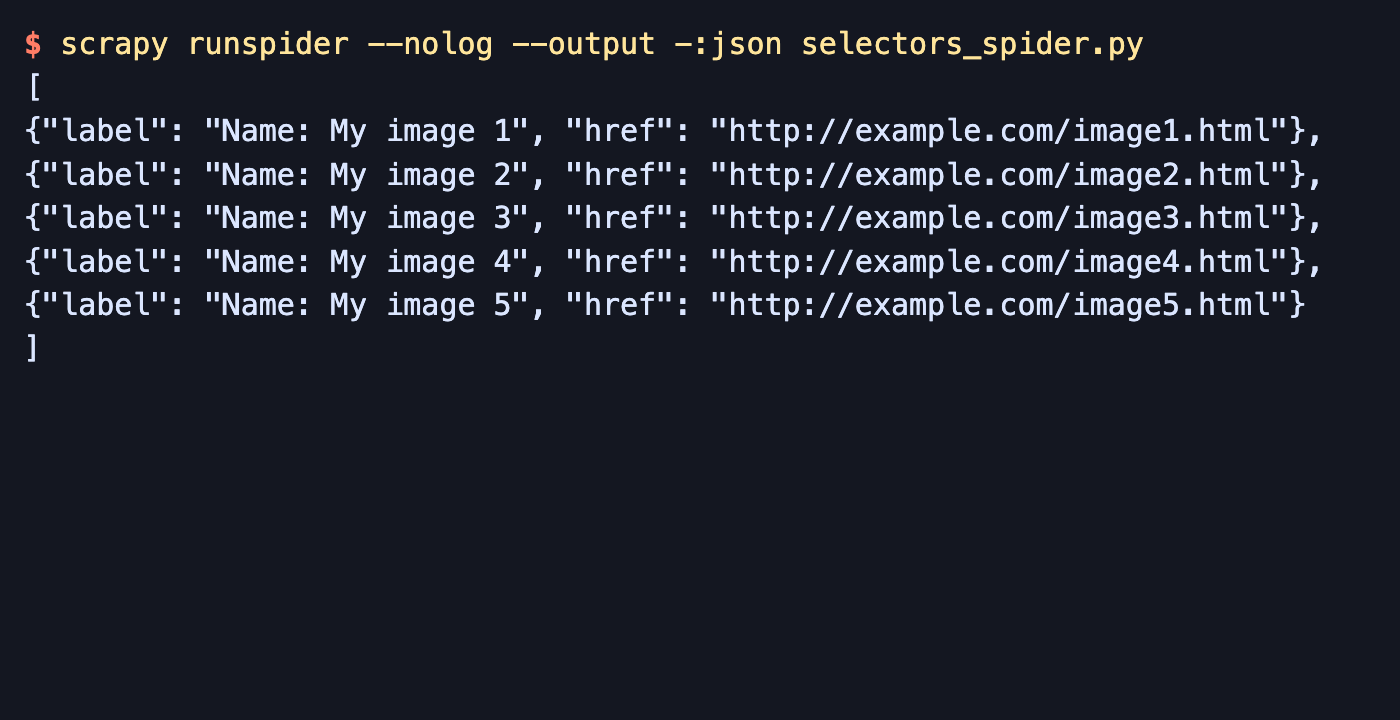Click the opening square bracket line

point(34,88)
